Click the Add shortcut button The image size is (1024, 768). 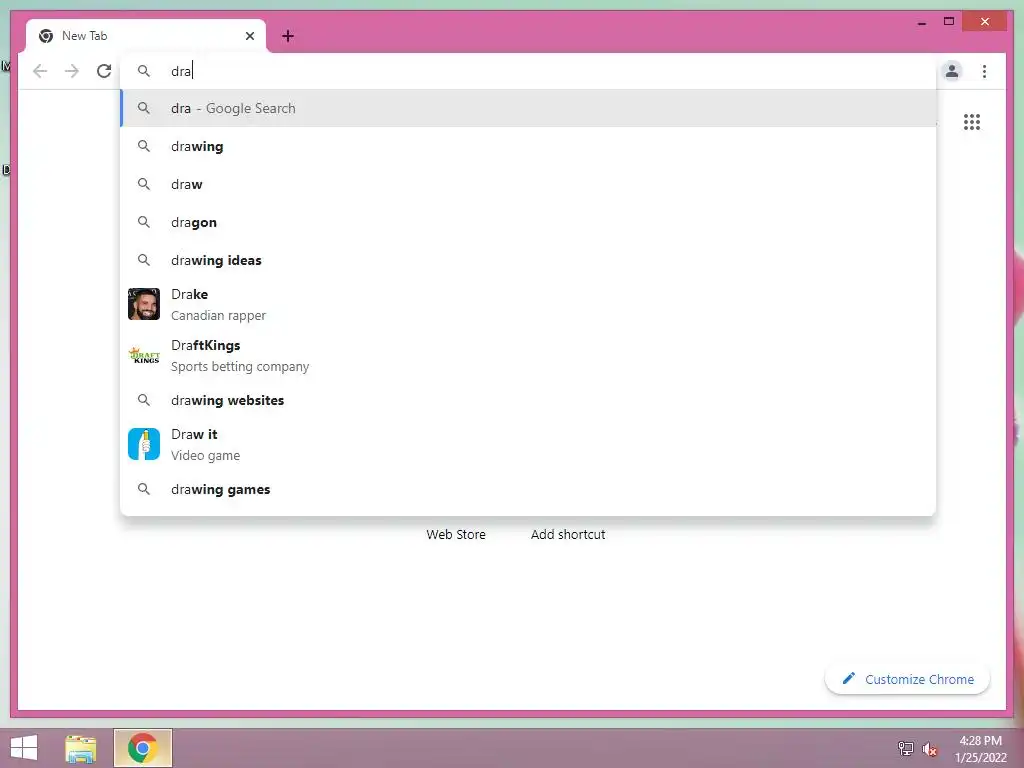568,534
